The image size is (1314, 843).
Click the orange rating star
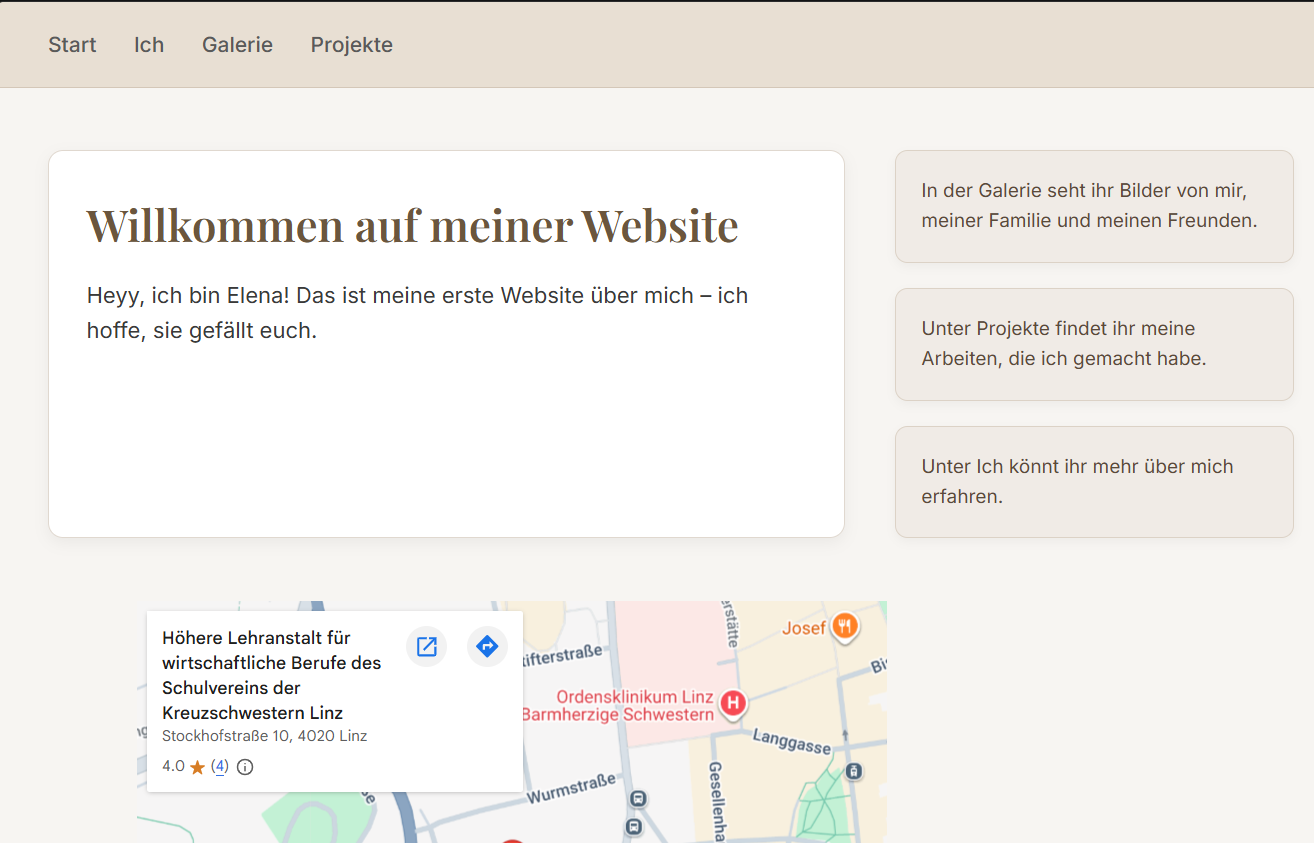click(197, 767)
